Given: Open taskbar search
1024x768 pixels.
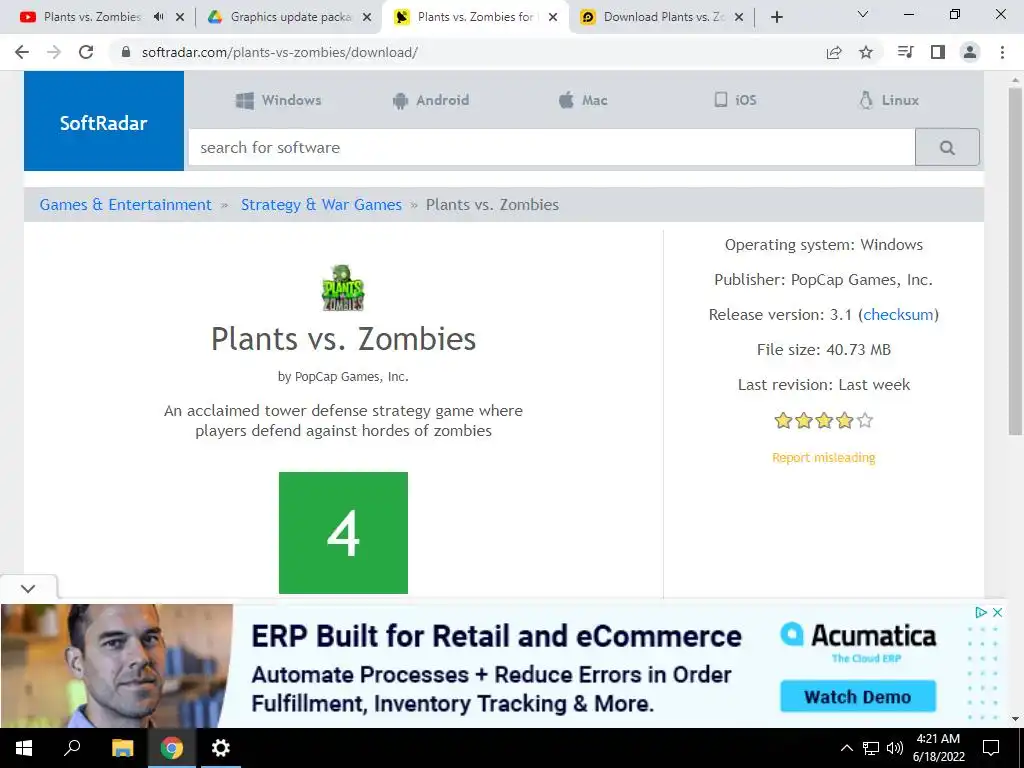Looking at the screenshot, I should point(72,748).
